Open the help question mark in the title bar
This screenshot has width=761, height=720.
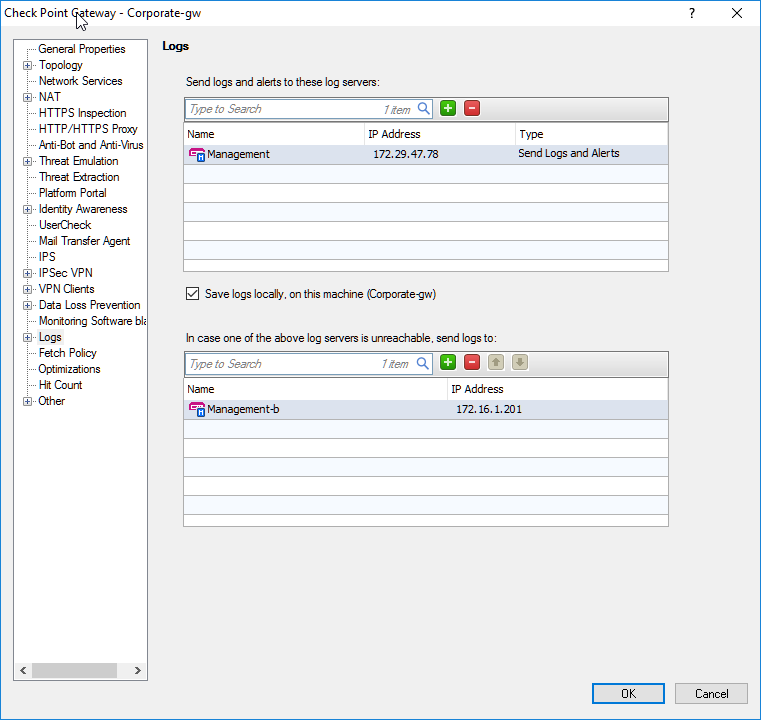pos(692,13)
